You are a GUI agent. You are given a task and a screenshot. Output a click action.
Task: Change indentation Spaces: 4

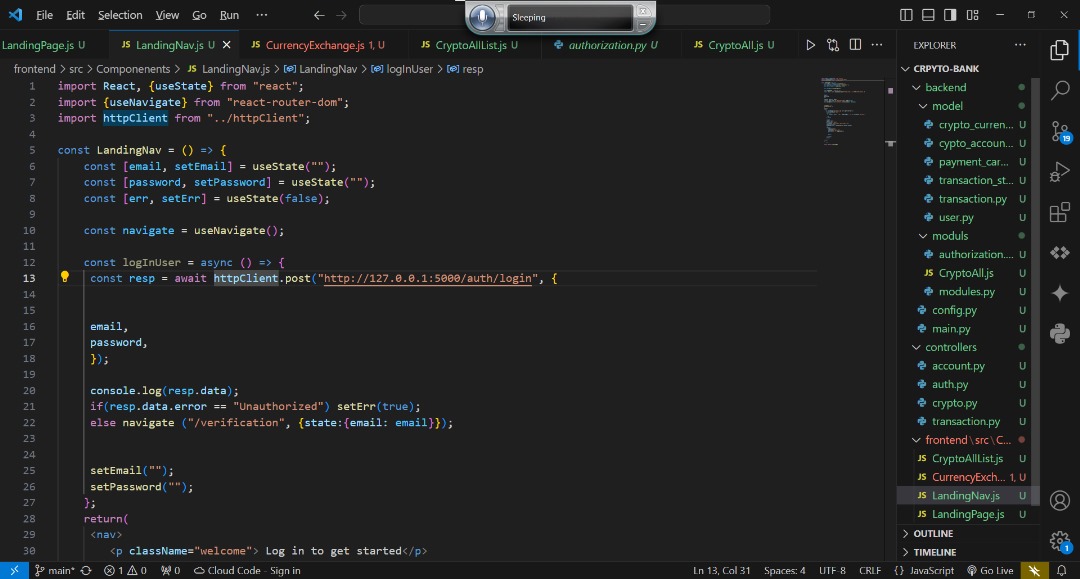pos(785,570)
